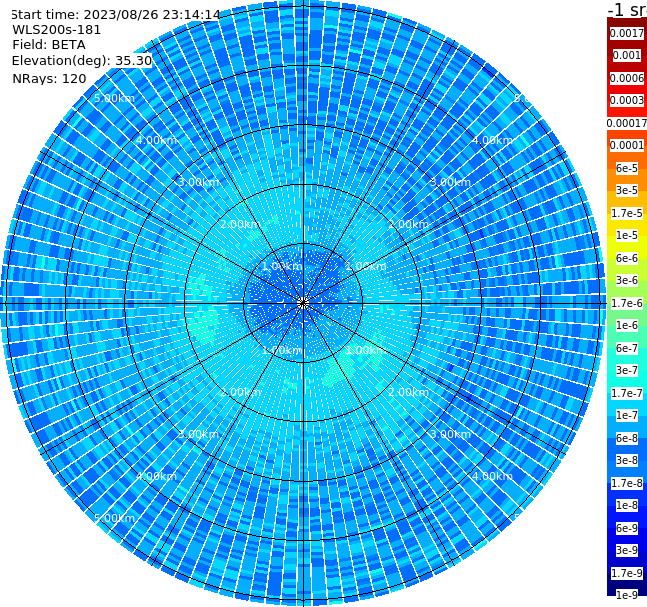The image size is (647, 607).
Task: Click the northeast 1.00km range label
Action: 366,266
